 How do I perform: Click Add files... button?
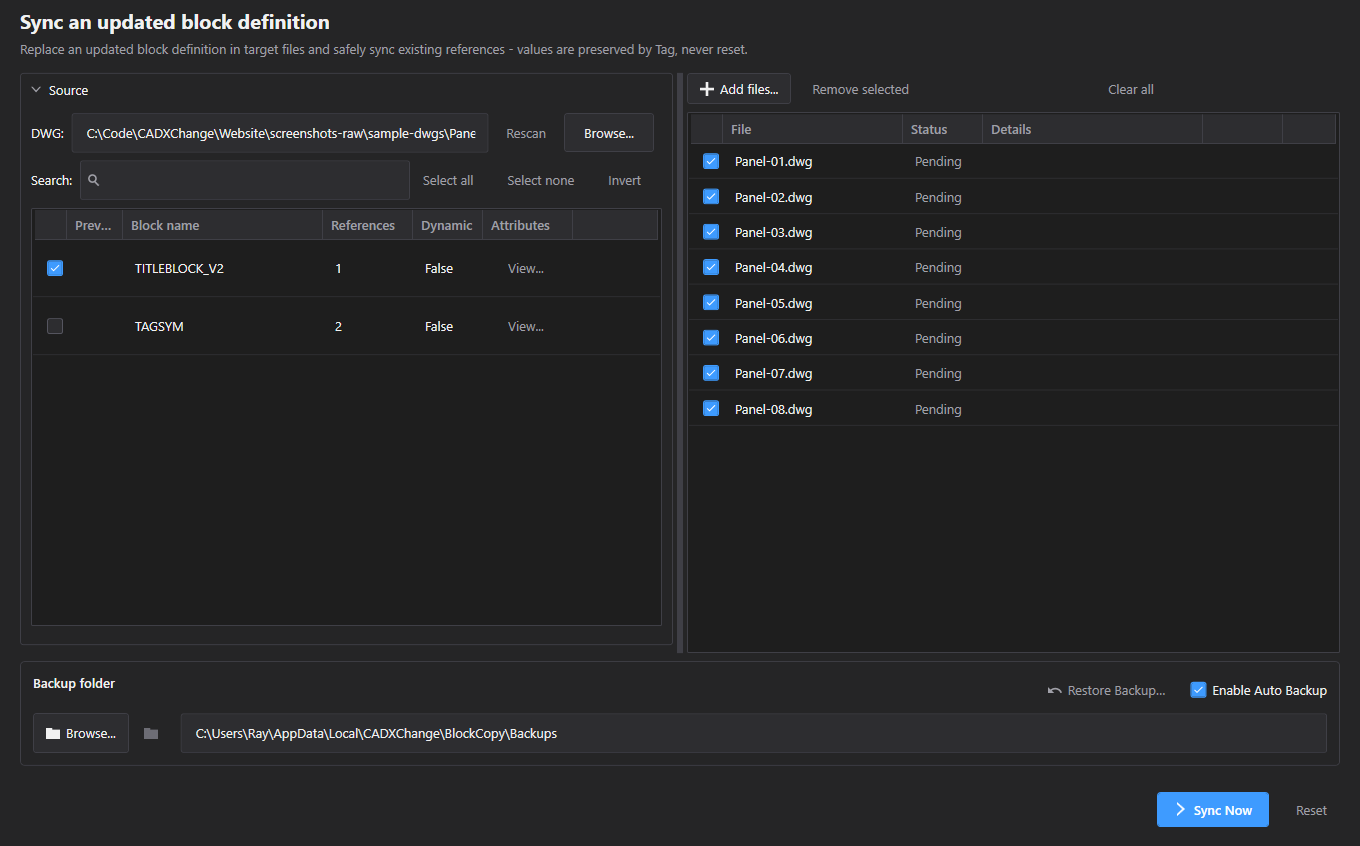tap(739, 89)
